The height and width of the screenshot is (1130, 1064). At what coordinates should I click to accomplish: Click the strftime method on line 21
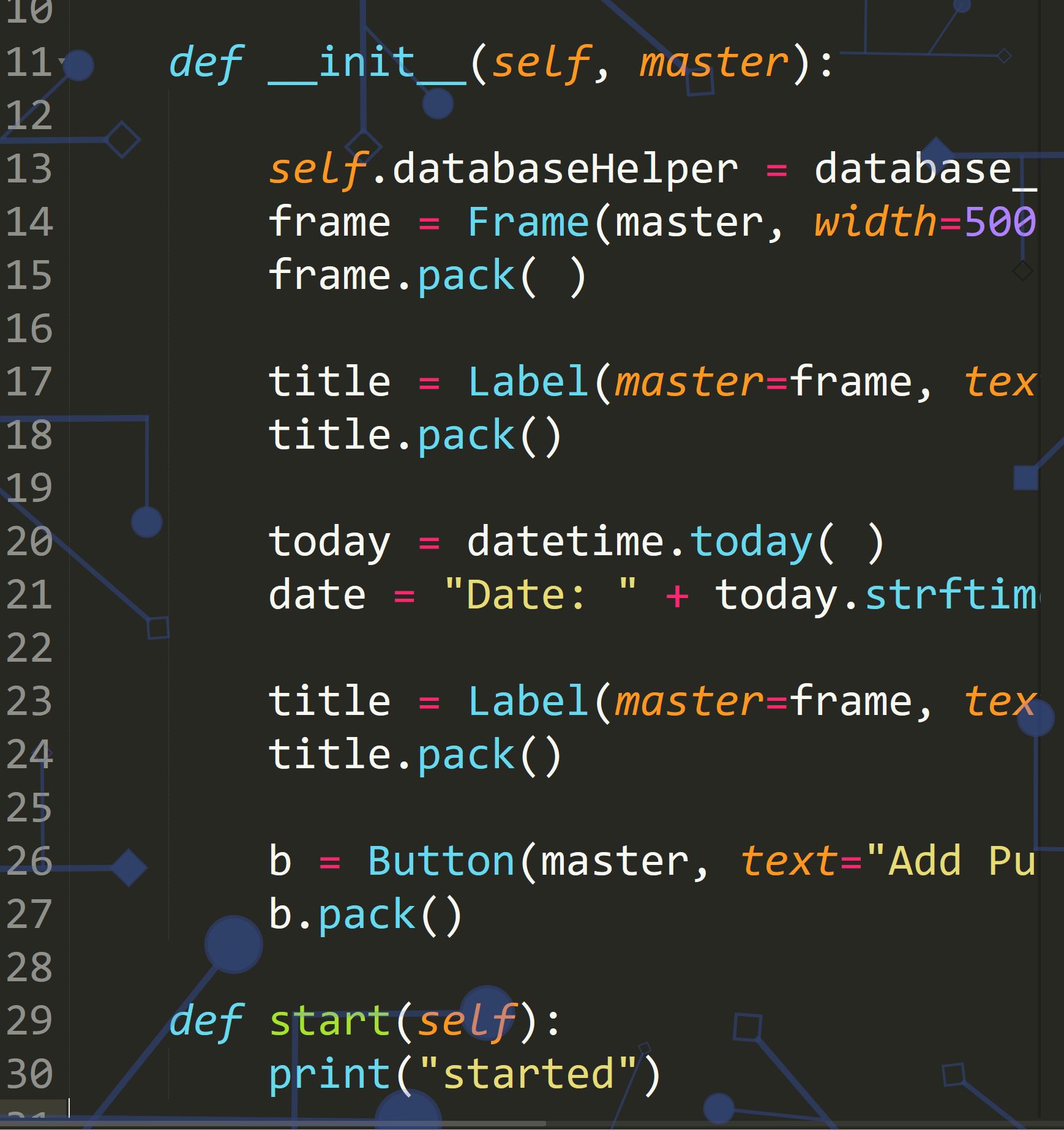tap(951, 595)
